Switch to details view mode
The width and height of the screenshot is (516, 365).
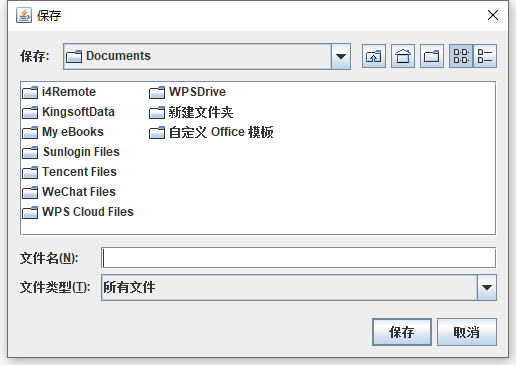(485, 56)
